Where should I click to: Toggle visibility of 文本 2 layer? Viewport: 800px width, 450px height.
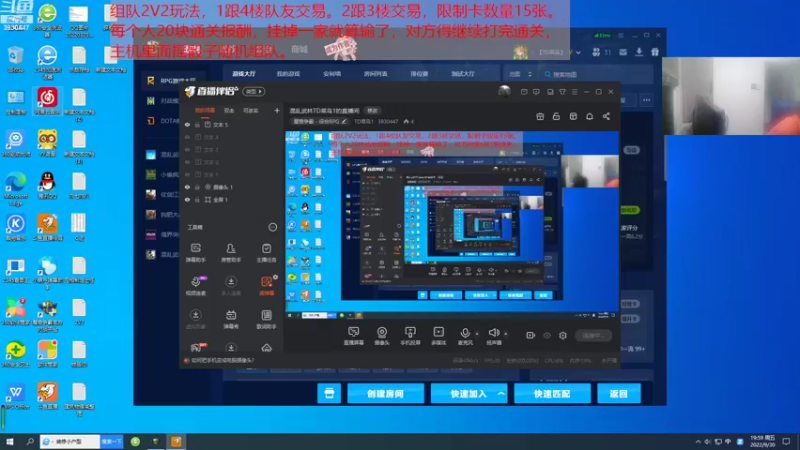[x=187, y=162]
